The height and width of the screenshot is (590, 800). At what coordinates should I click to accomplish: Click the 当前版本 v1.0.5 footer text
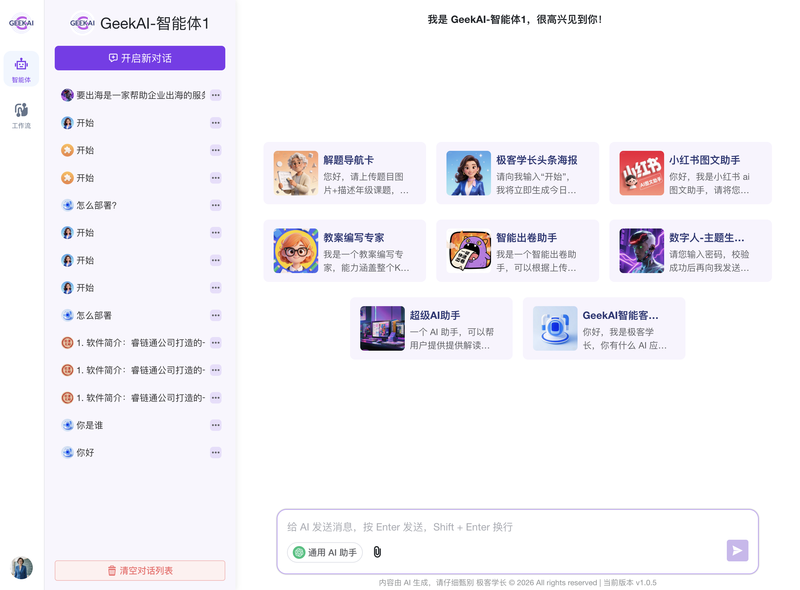pyautogui.click(x=630, y=582)
